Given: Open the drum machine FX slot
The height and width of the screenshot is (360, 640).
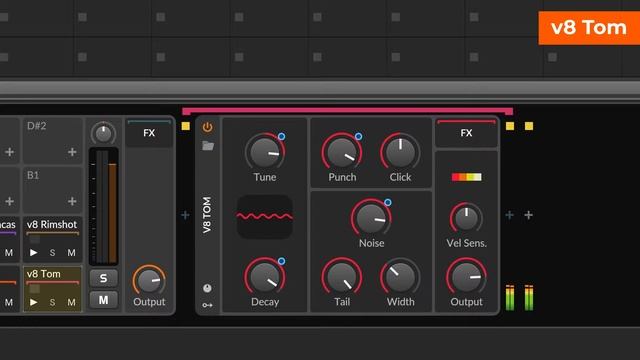Looking at the screenshot, I should (x=149, y=133).
